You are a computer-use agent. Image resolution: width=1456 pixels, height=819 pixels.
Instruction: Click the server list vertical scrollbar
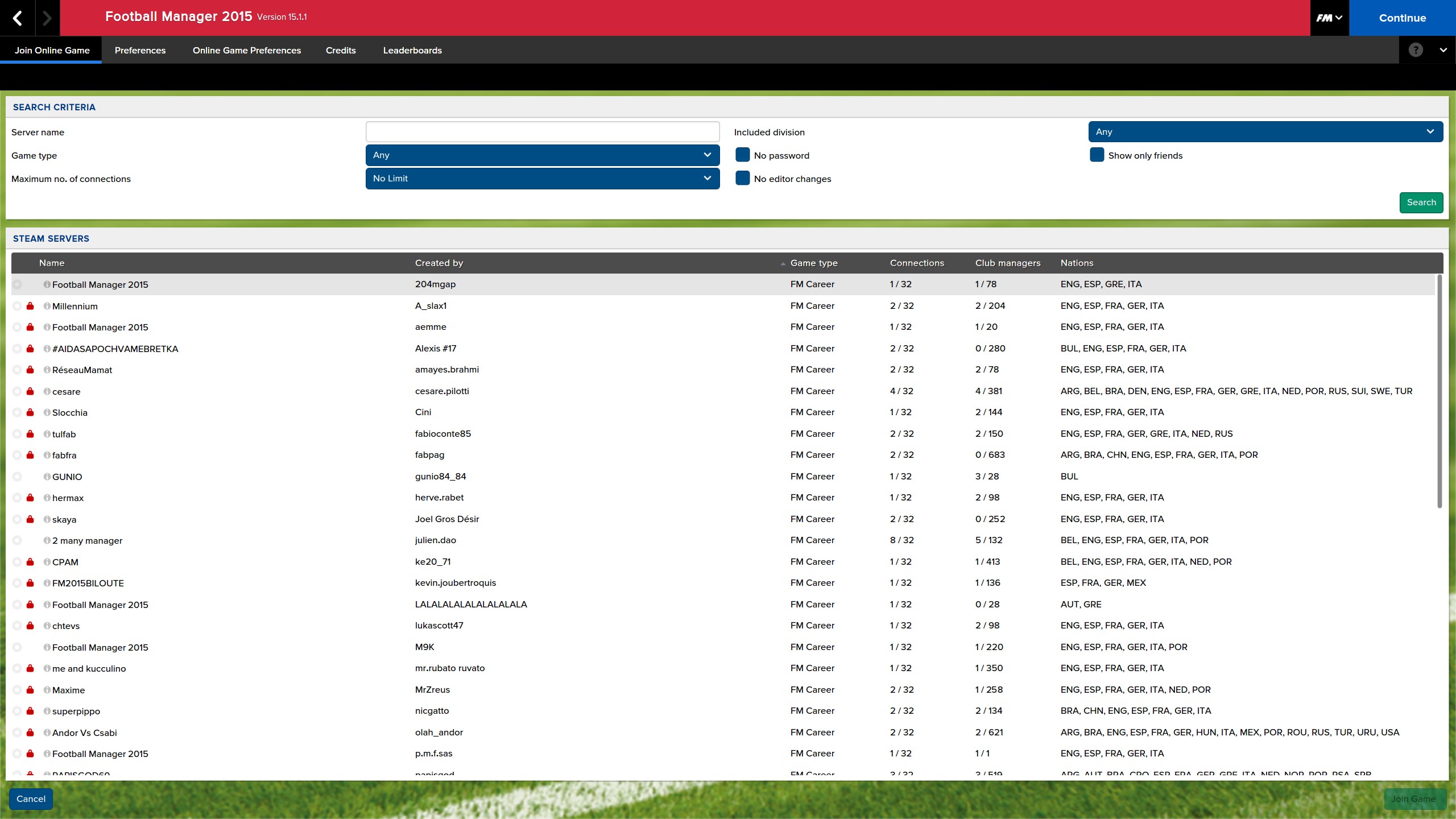tap(1440, 391)
